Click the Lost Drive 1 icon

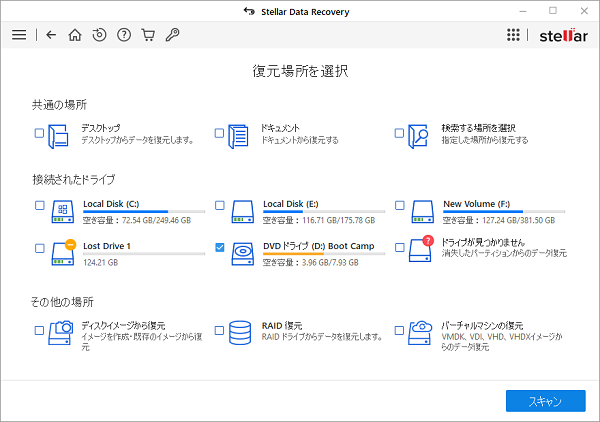63,254
